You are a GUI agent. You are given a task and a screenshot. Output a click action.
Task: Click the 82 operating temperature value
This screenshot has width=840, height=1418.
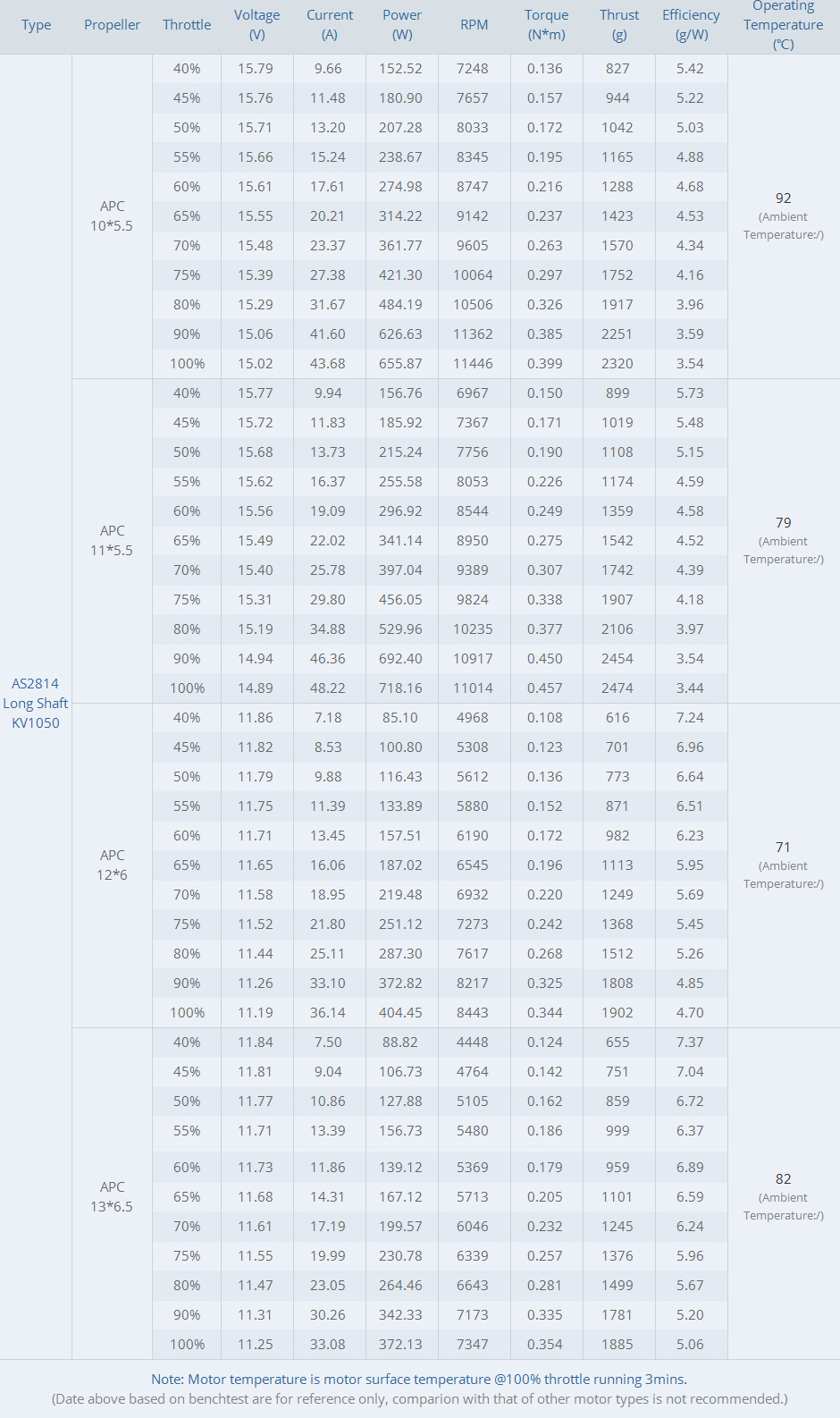coord(784,1179)
